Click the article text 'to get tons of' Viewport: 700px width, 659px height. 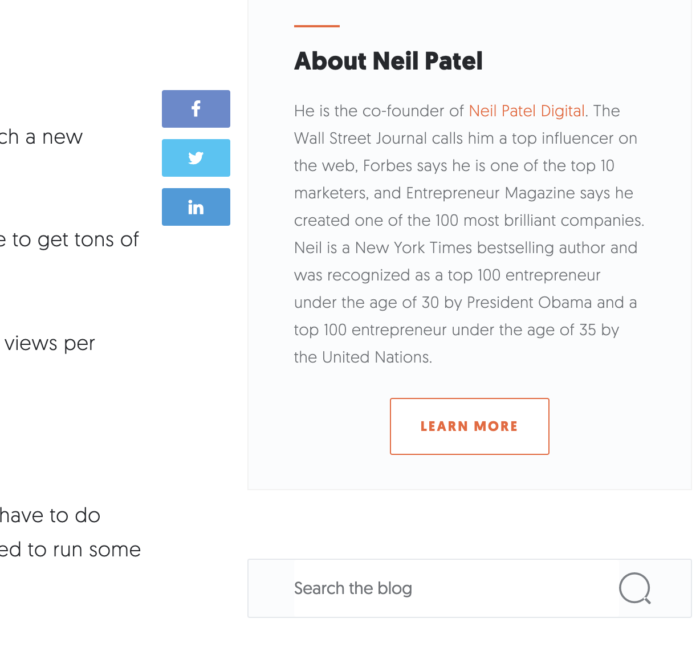coord(75,240)
